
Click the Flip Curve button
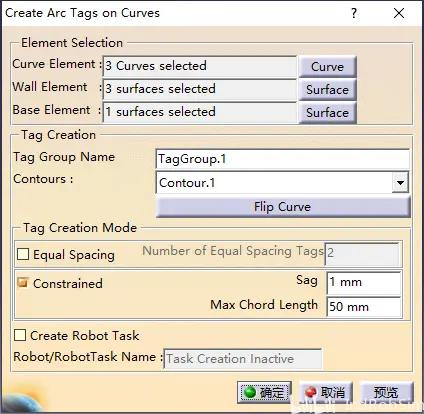283,207
